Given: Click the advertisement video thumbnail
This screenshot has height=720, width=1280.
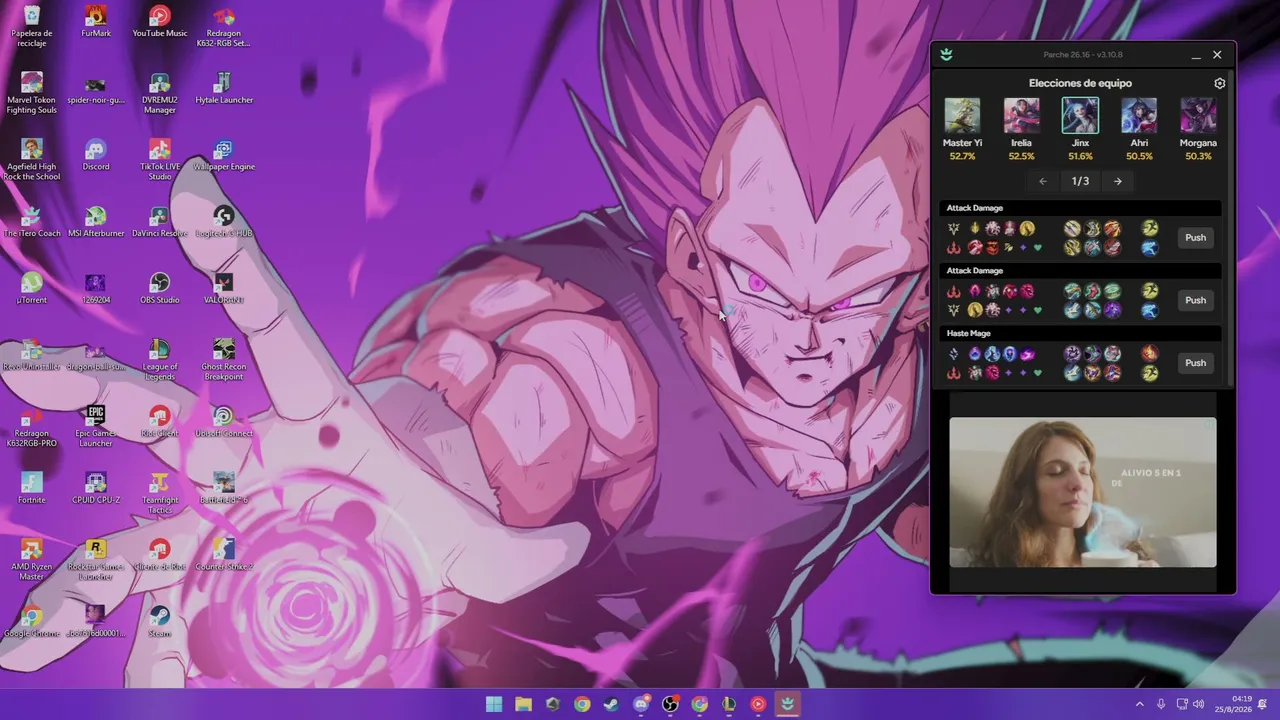Looking at the screenshot, I should 1083,492.
